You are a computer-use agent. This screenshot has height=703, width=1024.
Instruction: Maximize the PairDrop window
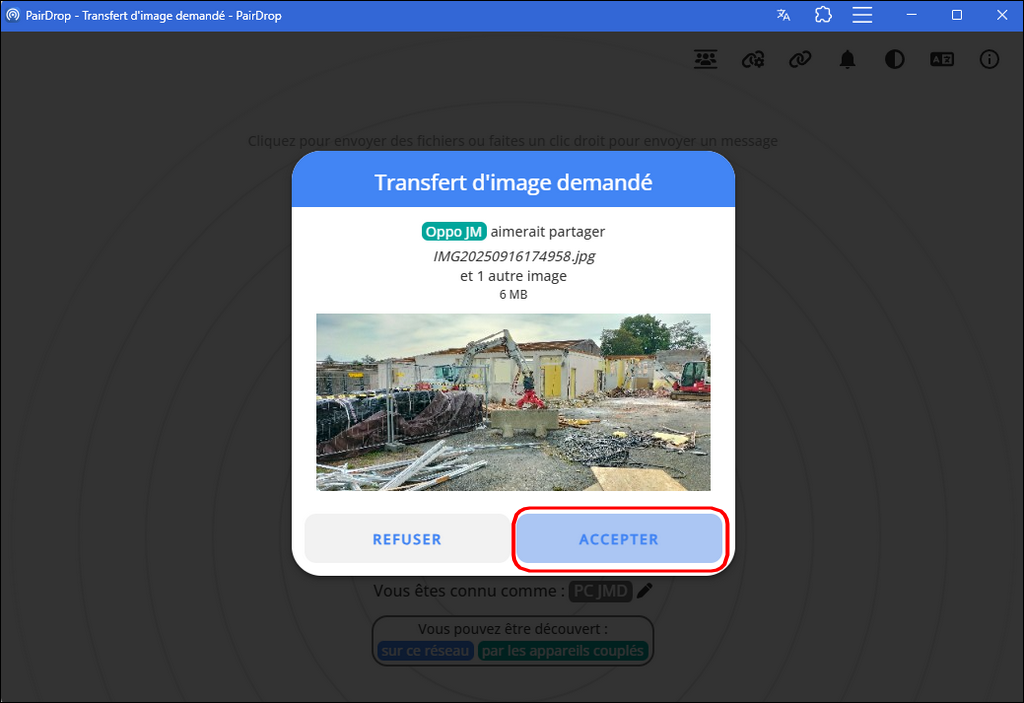coord(957,15)
